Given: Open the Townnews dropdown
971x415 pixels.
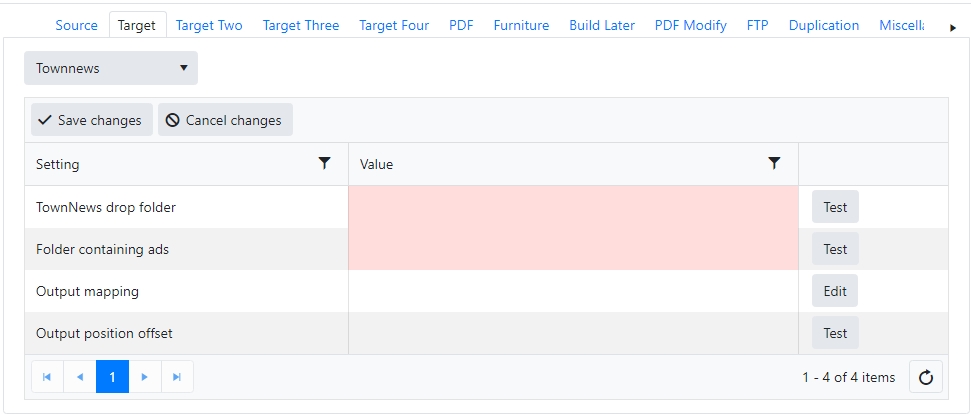Looking at the screenshot, I should point(111,68).
